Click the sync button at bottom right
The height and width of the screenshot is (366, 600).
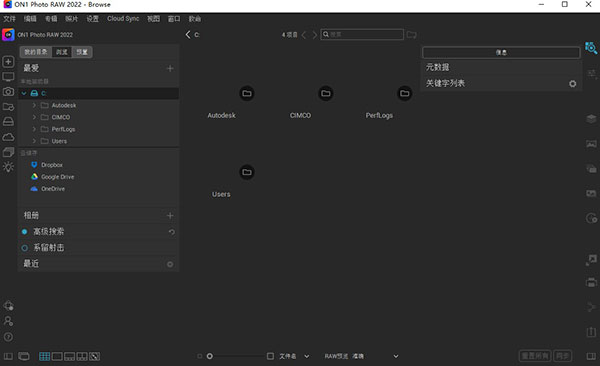(x=562, y=356)
